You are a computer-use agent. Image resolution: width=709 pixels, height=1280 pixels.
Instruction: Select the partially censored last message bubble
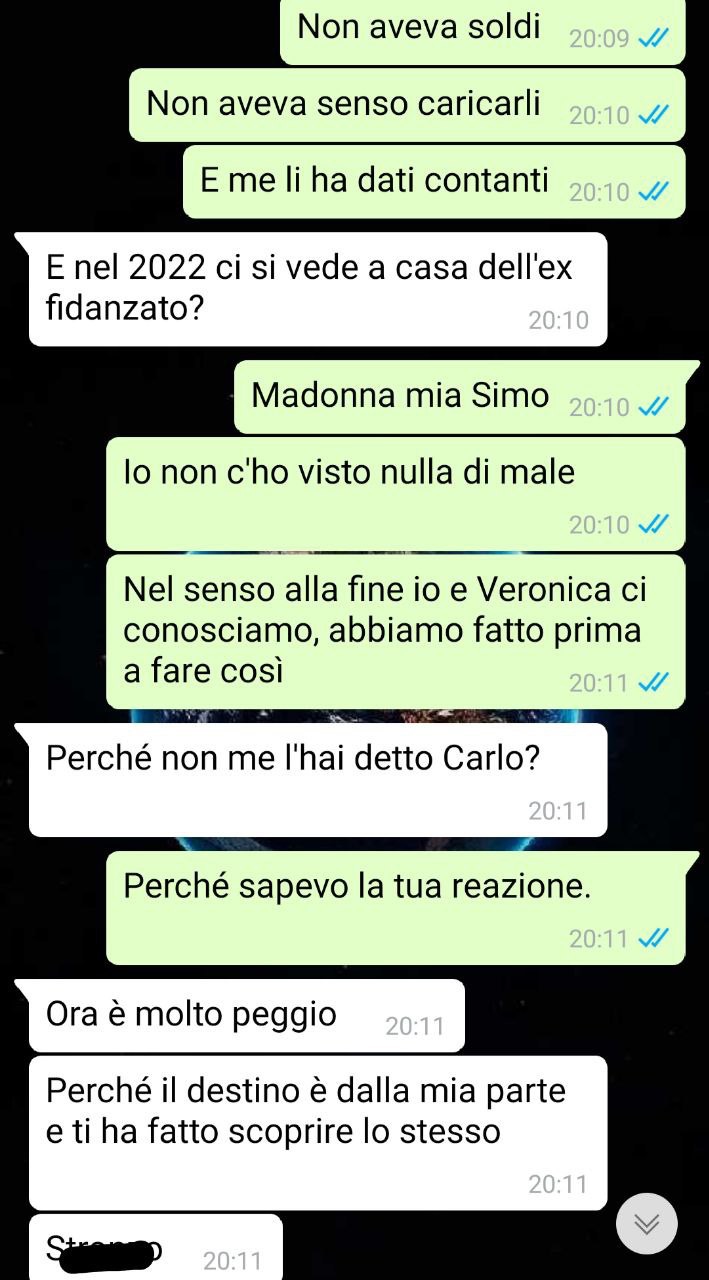tap(155, 1247)
